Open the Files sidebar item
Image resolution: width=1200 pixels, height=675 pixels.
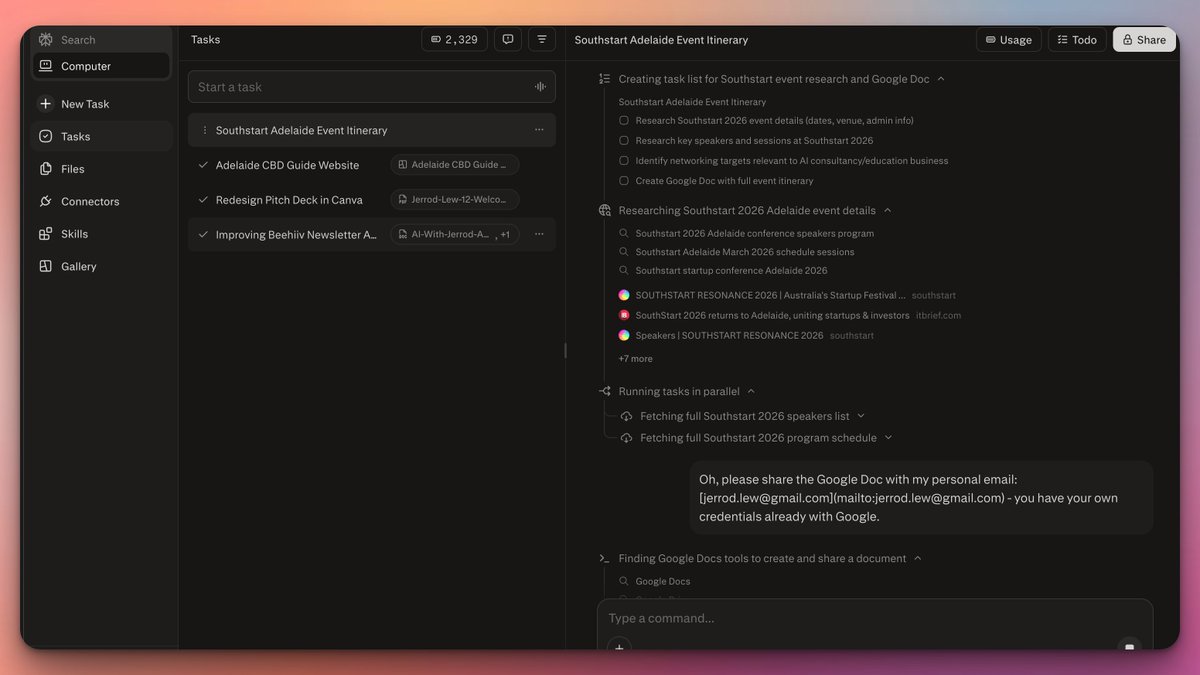pyautogui.click(x=100, y=169)
